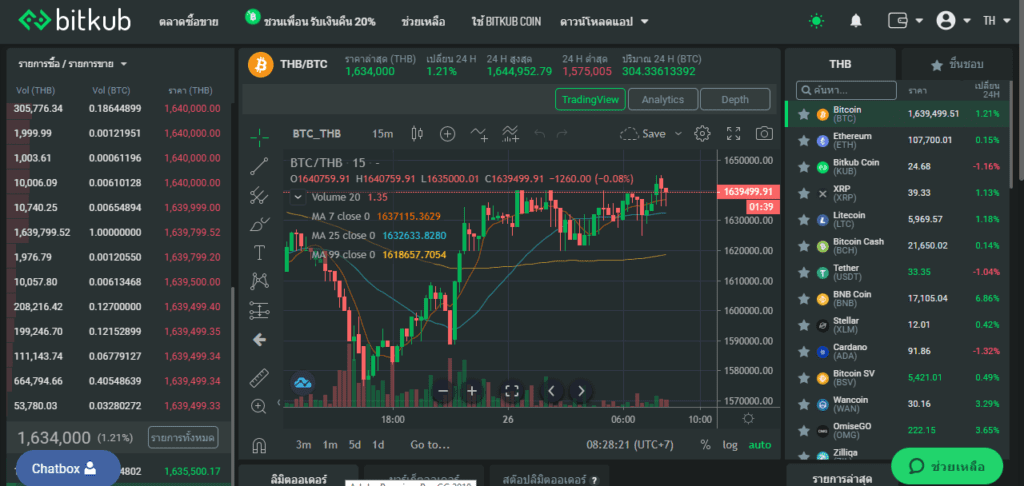
Task: Select the crosshair cursor tool
Action: click(x=259, y=137)
